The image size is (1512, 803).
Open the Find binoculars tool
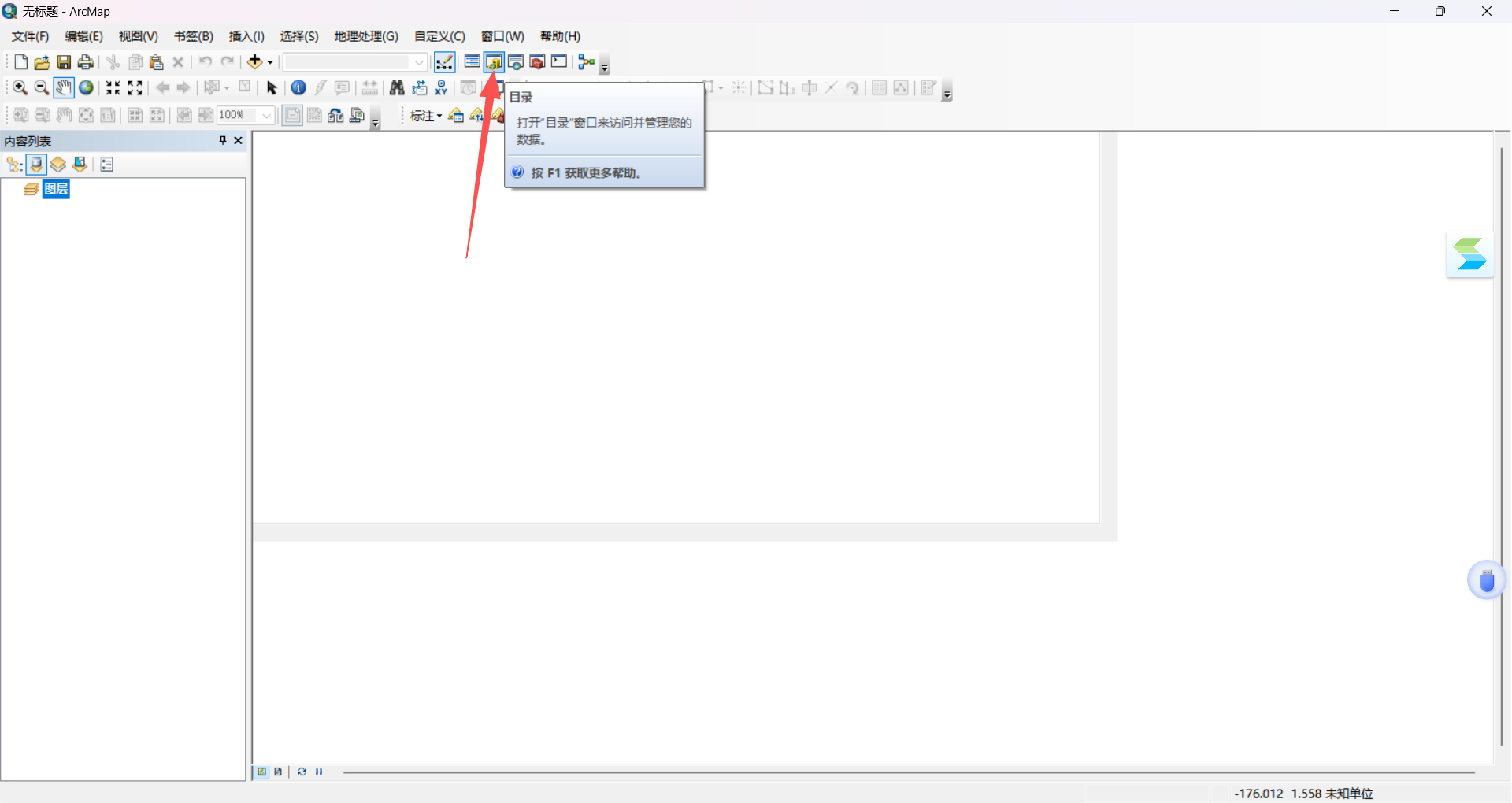pyautogui.click(x=397, y=87)
